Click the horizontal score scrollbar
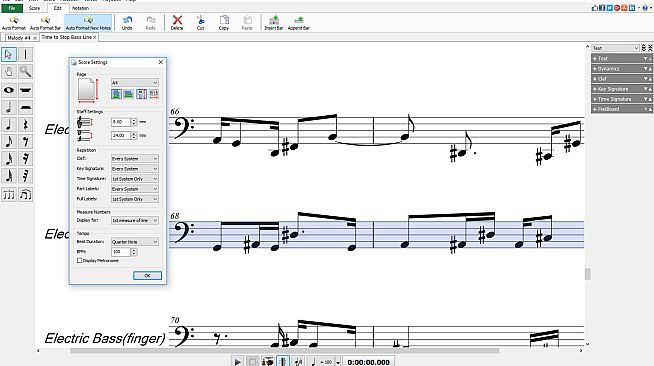 pos(284,351)
